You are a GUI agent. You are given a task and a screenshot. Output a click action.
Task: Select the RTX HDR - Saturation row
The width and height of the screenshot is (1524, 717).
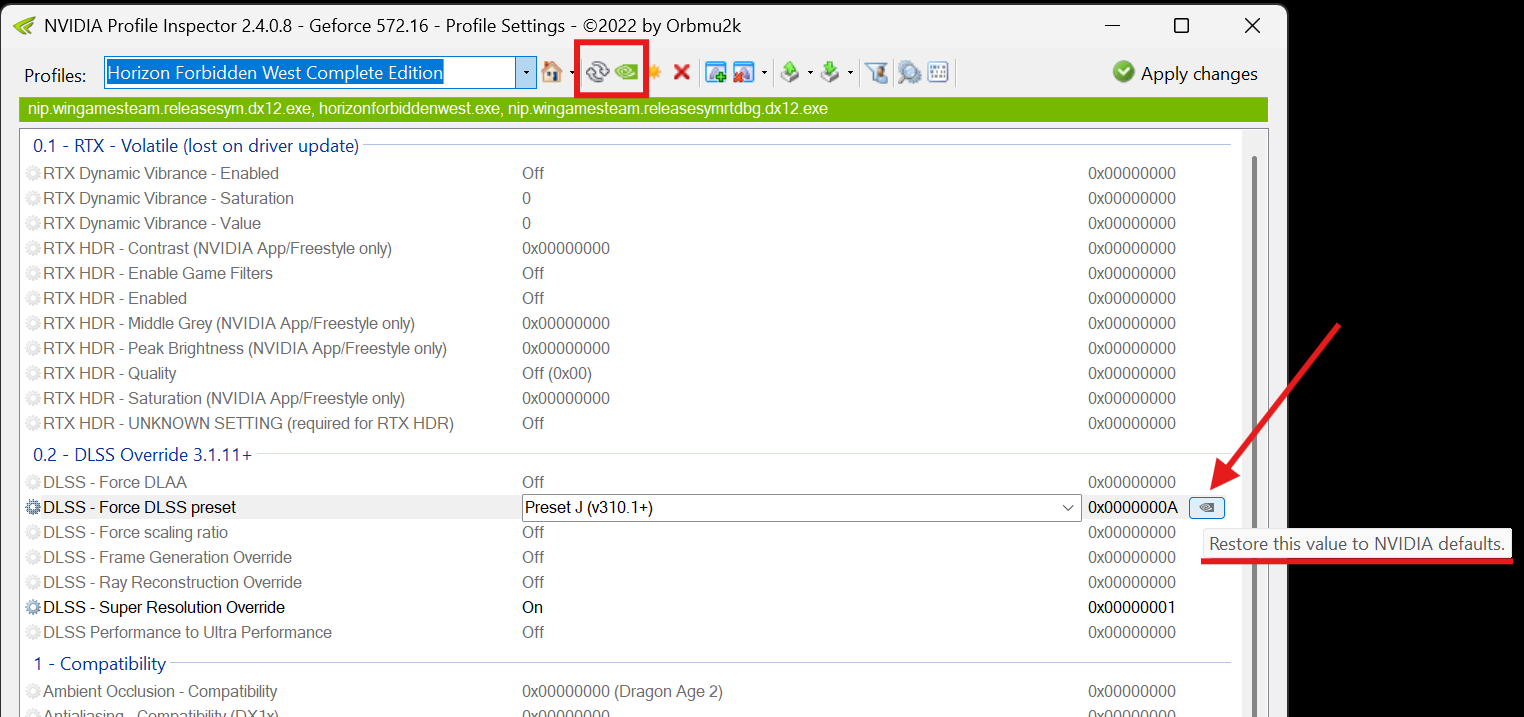[628, 398]
